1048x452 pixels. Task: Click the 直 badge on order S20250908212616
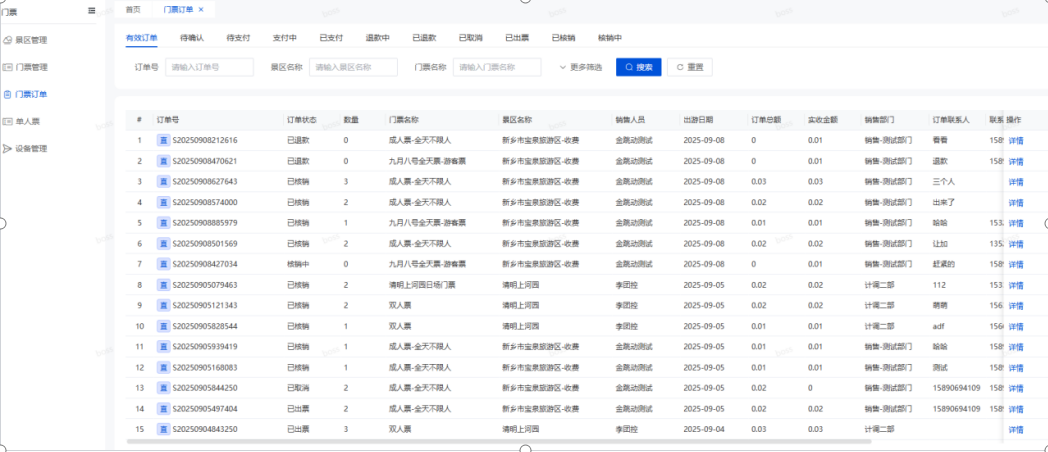click(164, 140)
